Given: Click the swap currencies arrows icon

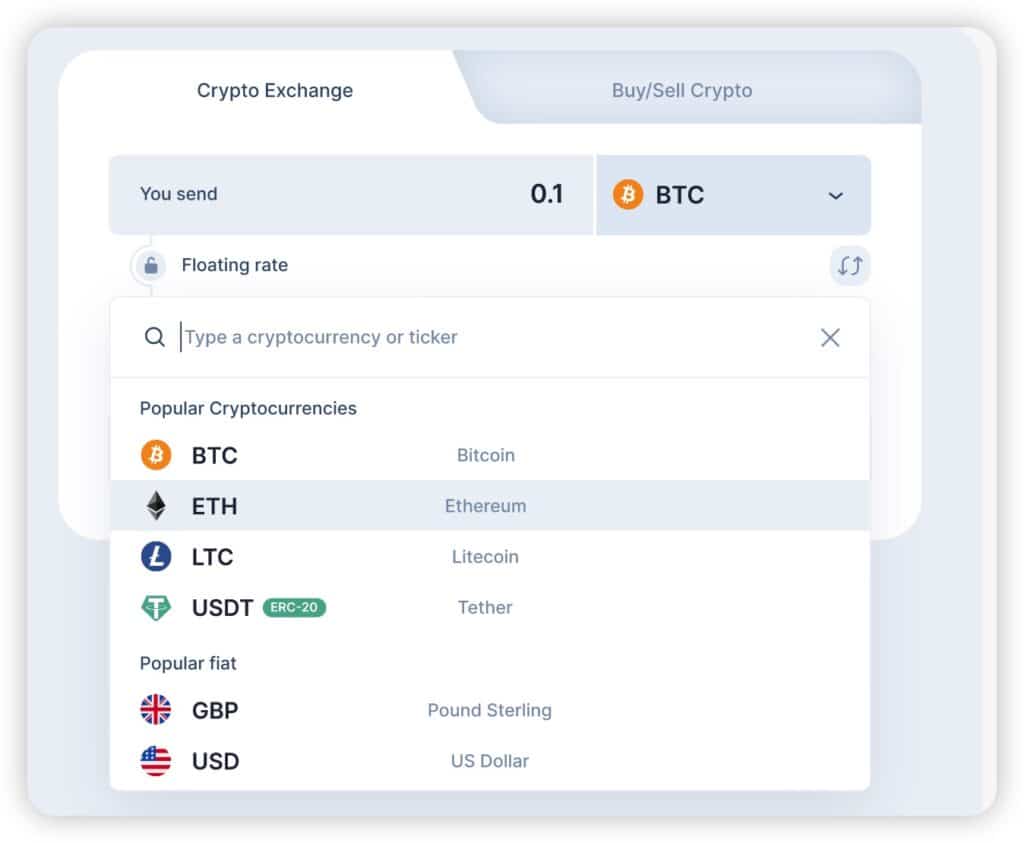Looking at the screenshot, I should coord(850,266).
